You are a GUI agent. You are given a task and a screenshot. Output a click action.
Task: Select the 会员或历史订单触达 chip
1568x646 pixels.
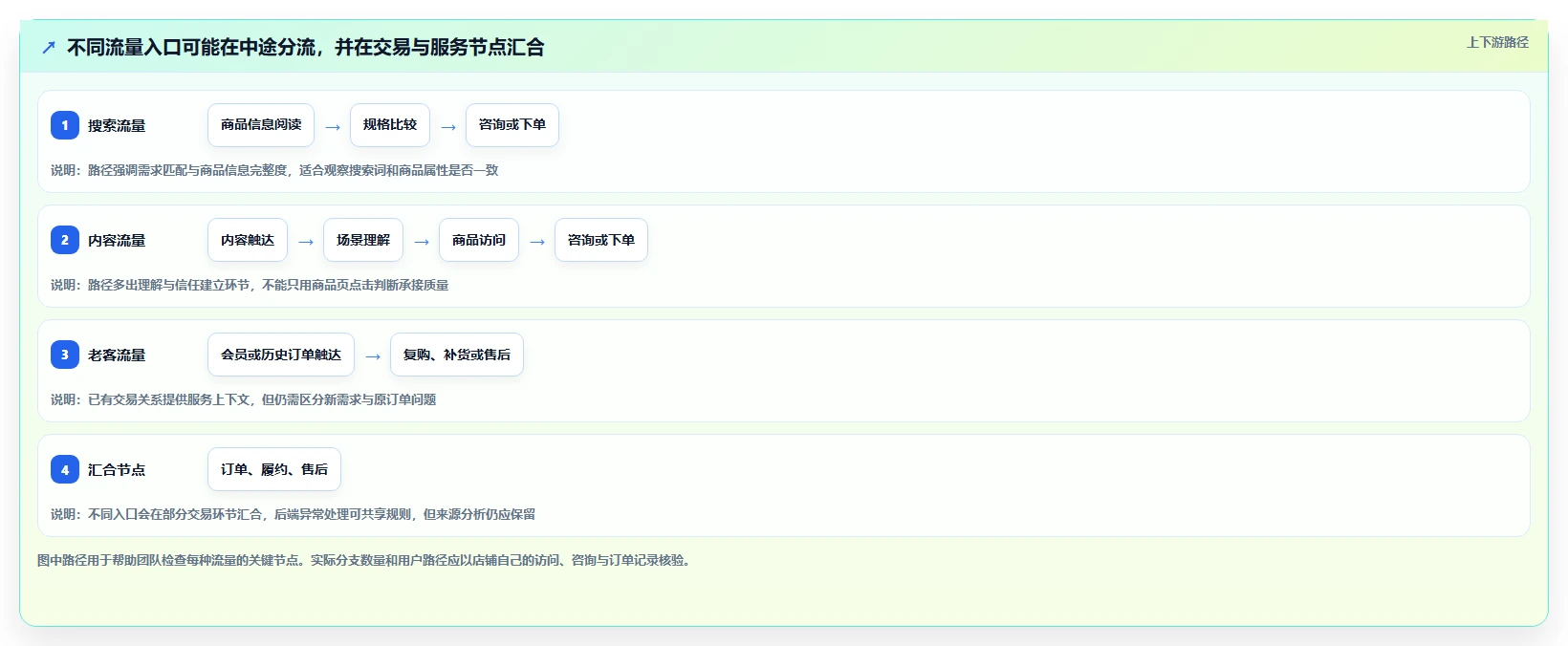[x=281, y=355]
